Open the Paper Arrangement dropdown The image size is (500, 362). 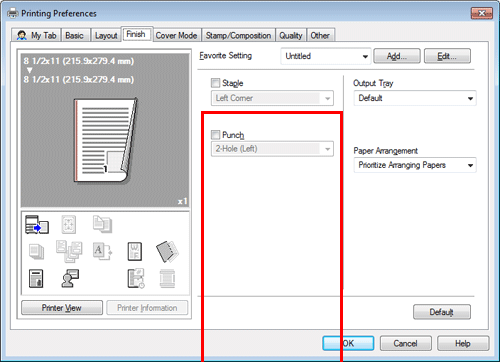click(x=415, y=165)
